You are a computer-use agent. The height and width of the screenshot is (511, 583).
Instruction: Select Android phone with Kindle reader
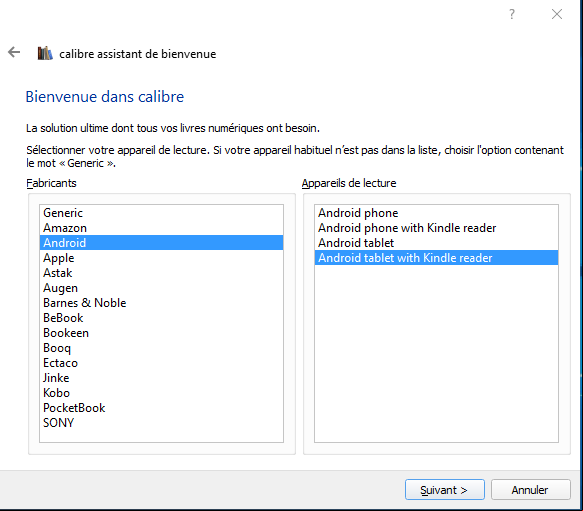pyautogui.click(x=436, y=228)
